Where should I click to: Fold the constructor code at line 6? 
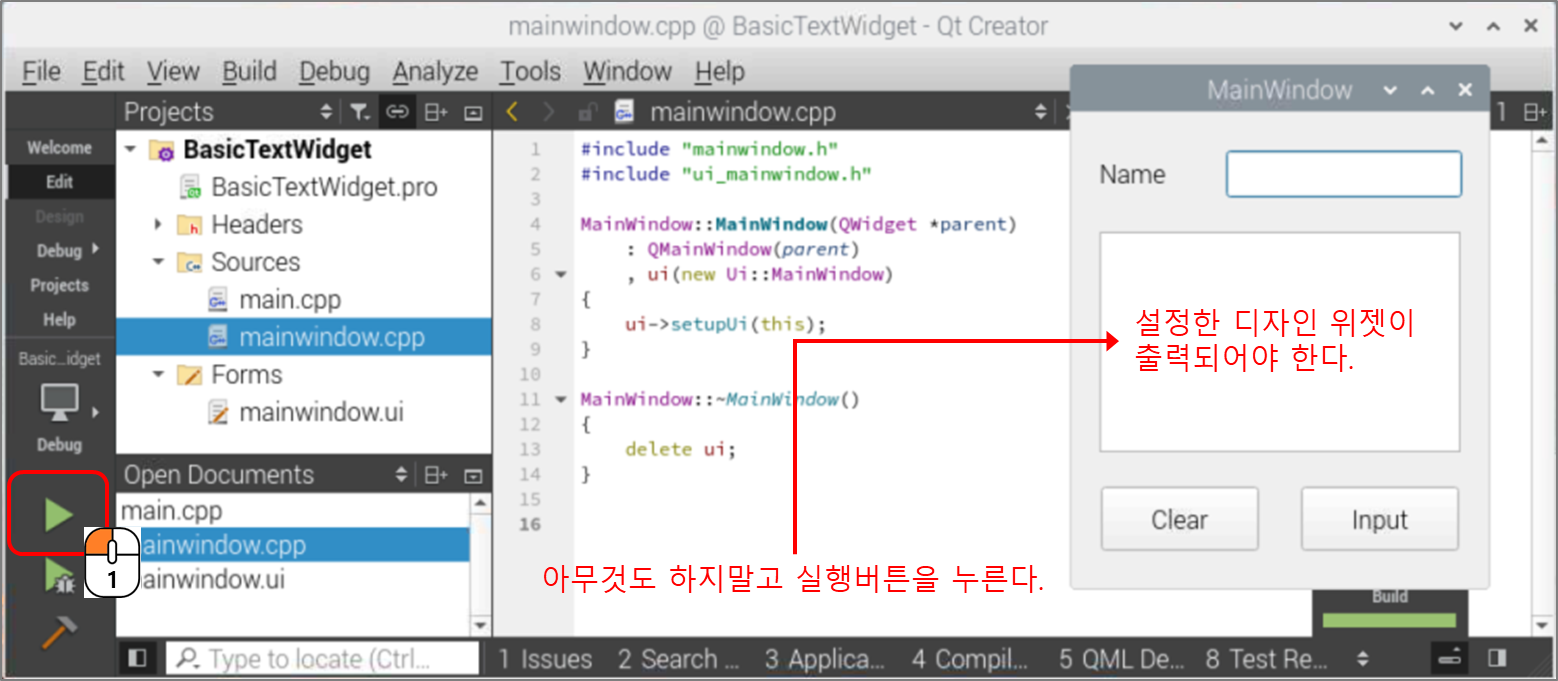[x=560, y=274]
